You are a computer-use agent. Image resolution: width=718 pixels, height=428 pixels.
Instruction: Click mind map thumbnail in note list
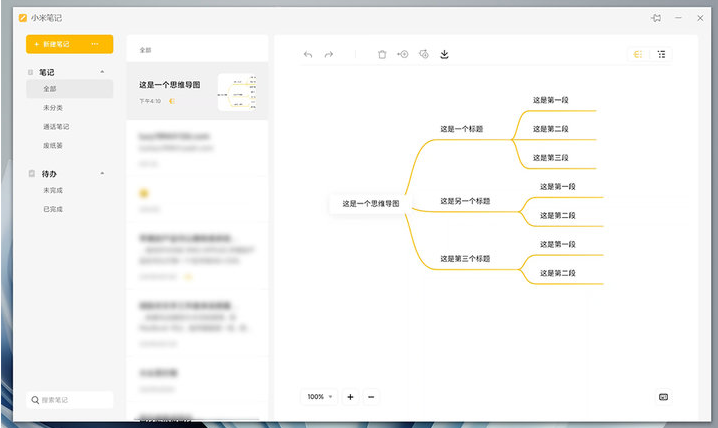[237, 92]
